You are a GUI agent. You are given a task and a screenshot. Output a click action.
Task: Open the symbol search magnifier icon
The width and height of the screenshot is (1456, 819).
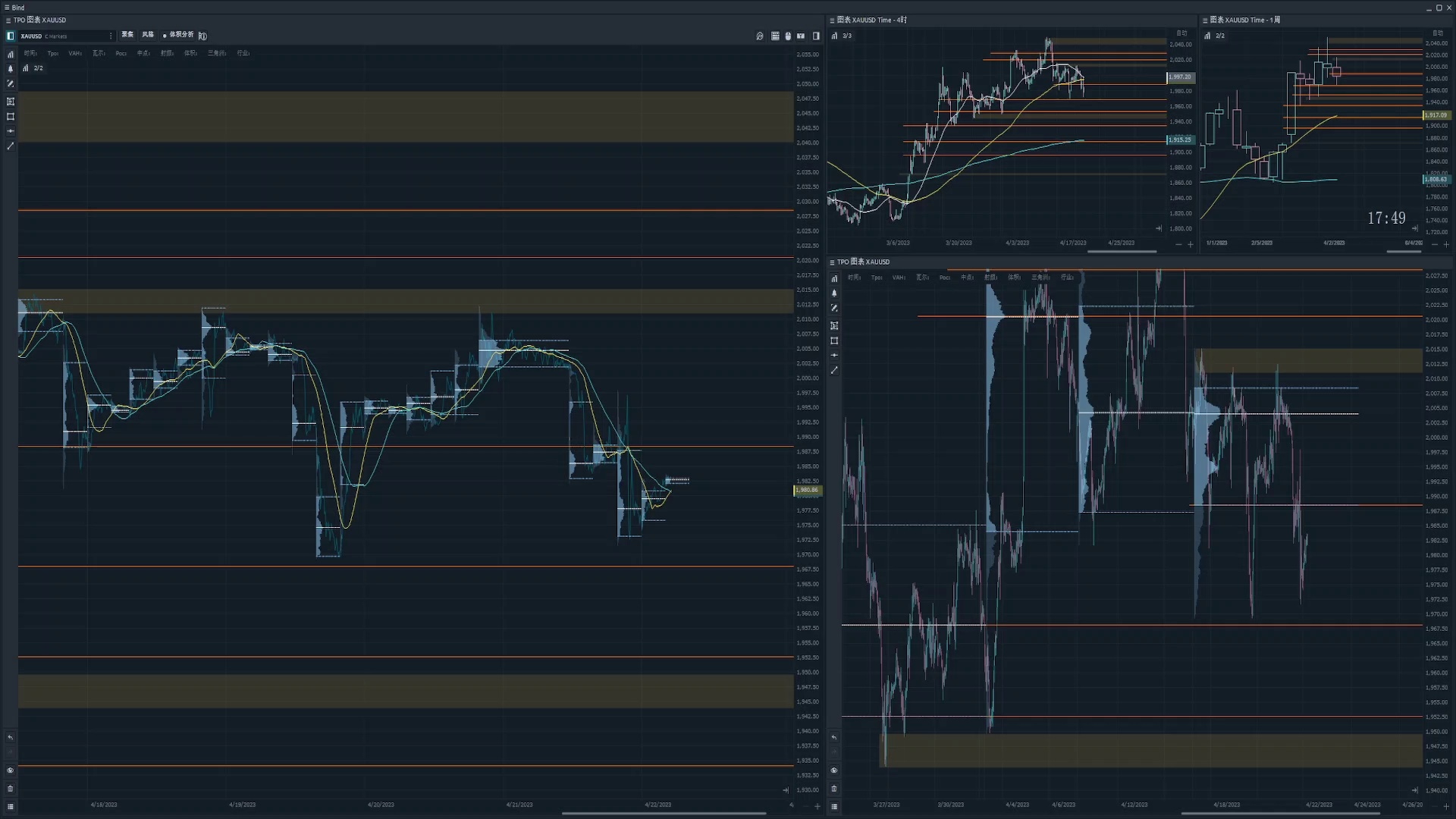760,36
